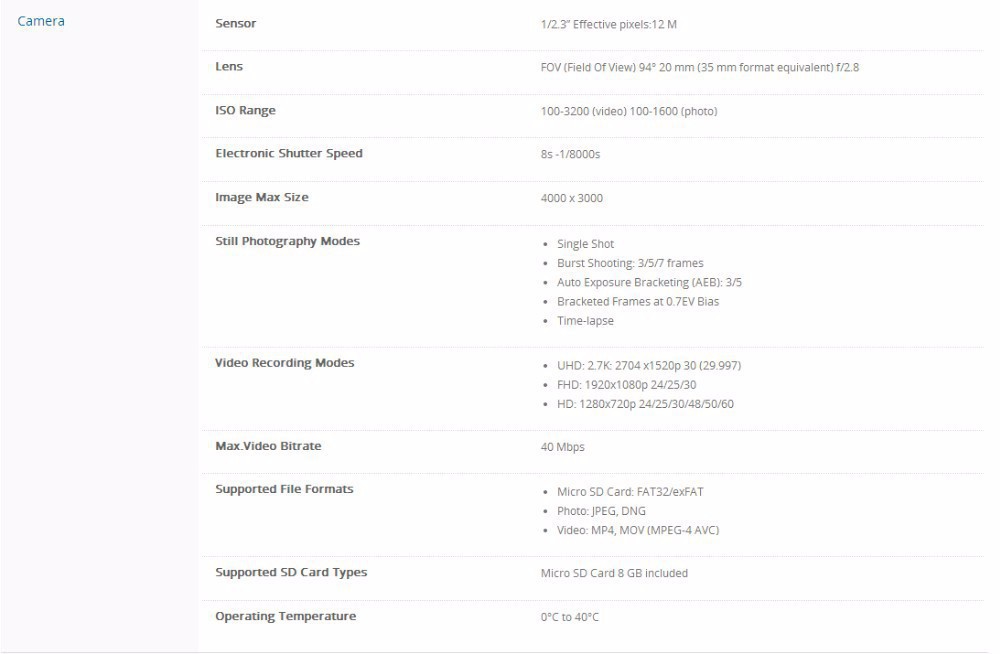Click the Operating Temperature label

coord(286,616)
